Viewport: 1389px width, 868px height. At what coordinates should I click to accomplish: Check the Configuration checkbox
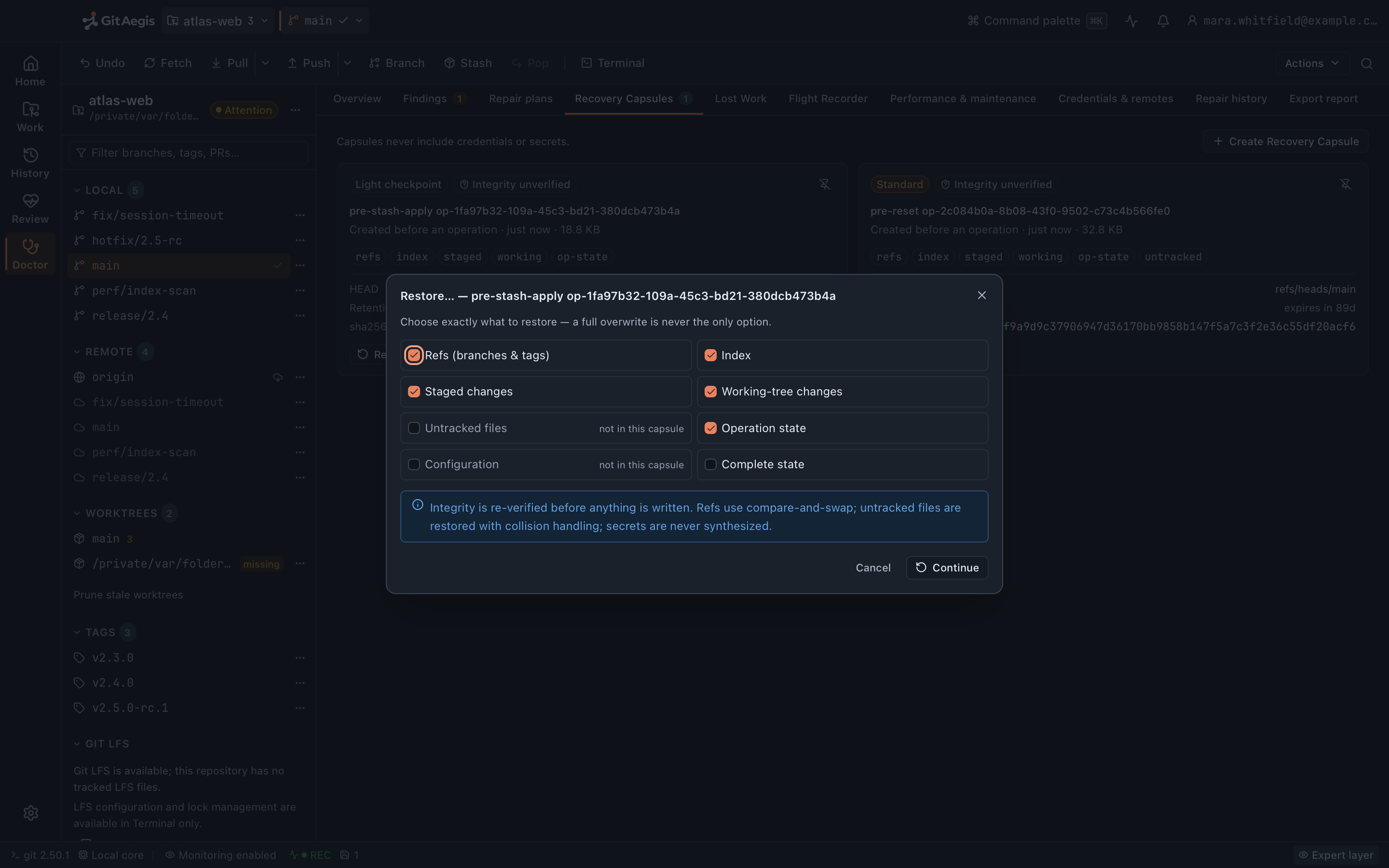414,464
